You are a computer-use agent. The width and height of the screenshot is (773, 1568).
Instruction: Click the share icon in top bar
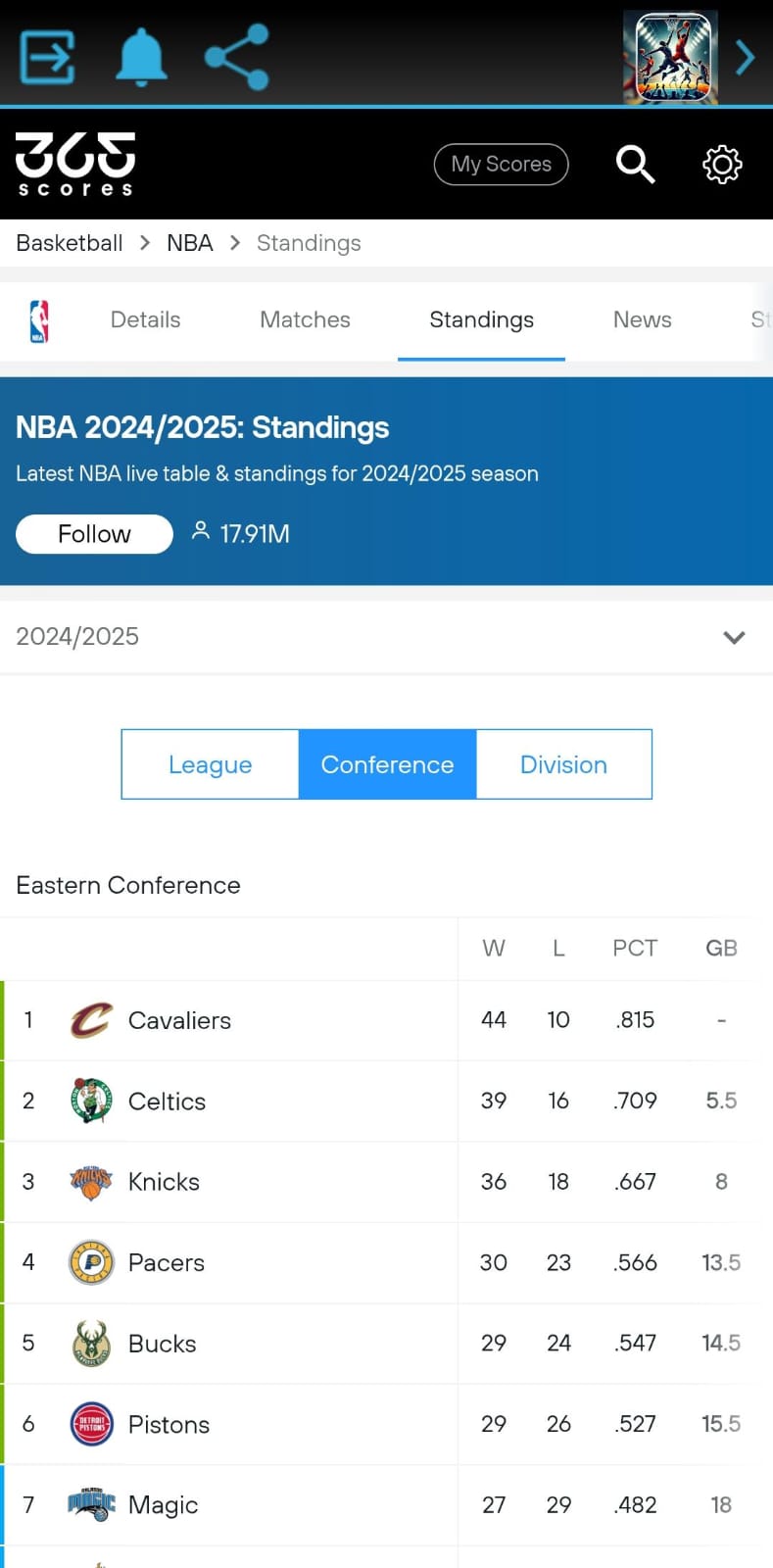236,57
